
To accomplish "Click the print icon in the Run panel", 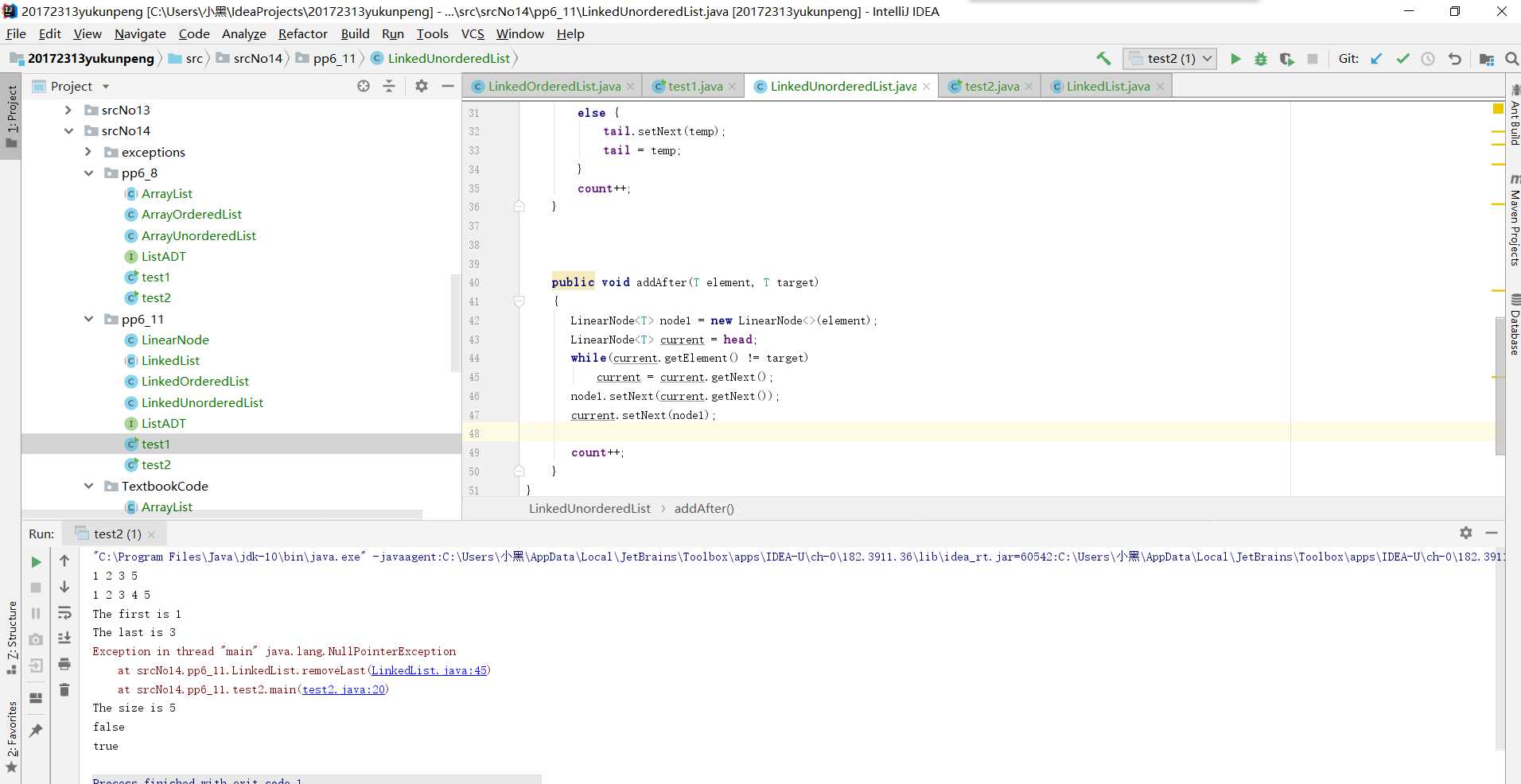I will click(64, 664).
